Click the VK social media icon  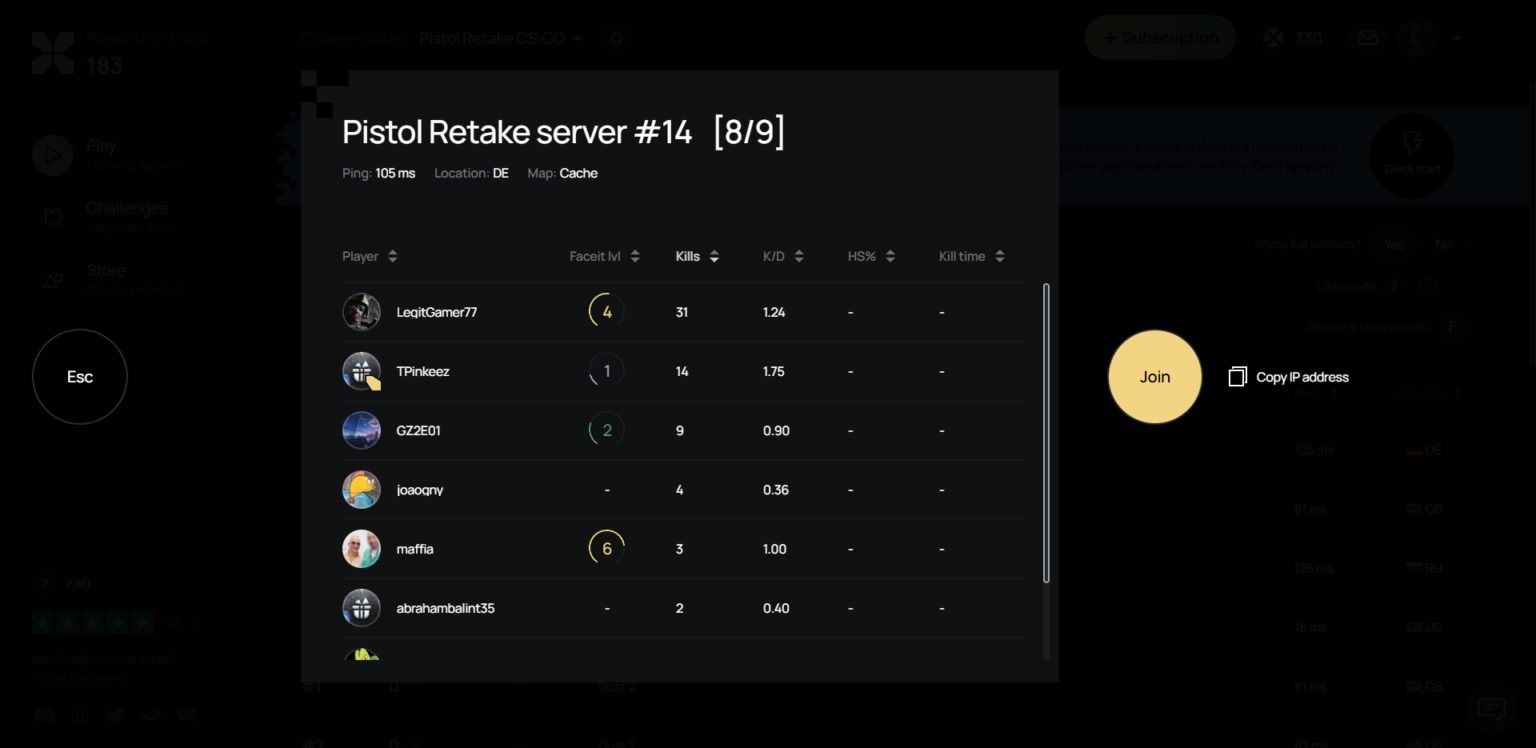(186, 715)
